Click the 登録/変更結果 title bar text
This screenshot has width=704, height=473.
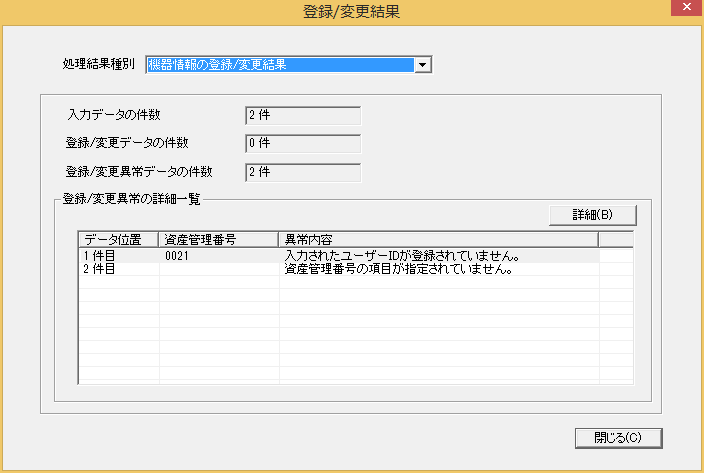pyautogui.click(x=352, y=11)
